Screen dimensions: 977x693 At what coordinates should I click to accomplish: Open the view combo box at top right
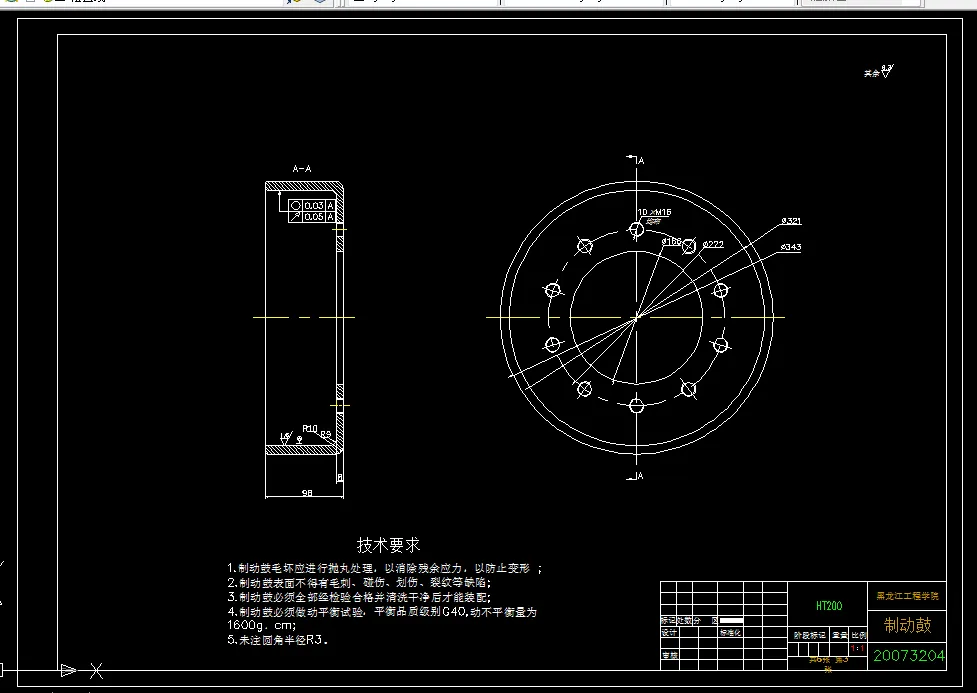coord(860,3)
